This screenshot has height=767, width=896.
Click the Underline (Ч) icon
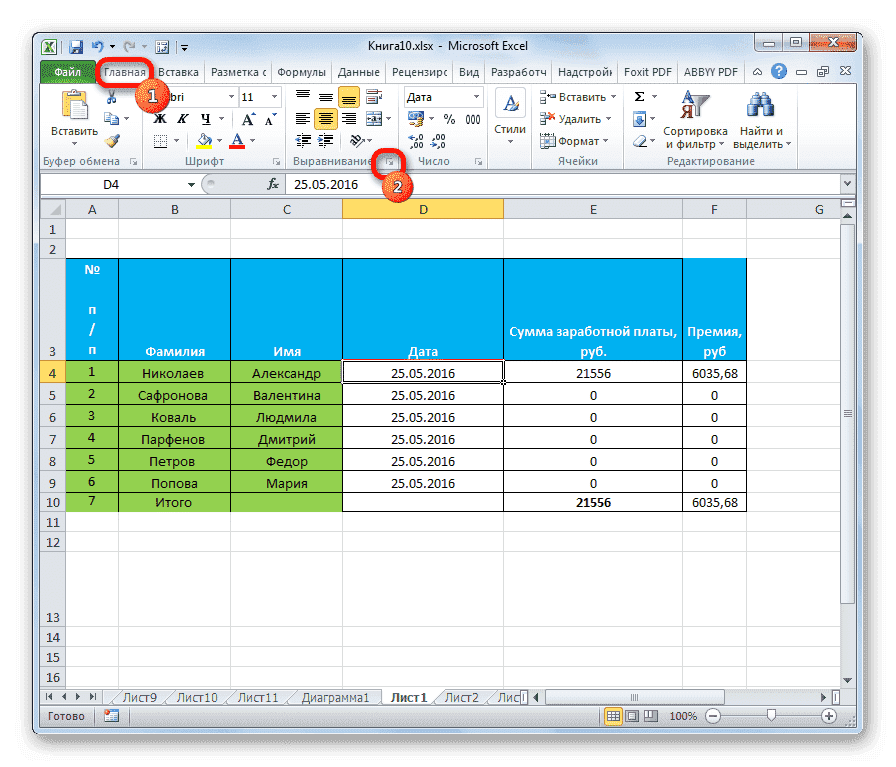point(205,119)
